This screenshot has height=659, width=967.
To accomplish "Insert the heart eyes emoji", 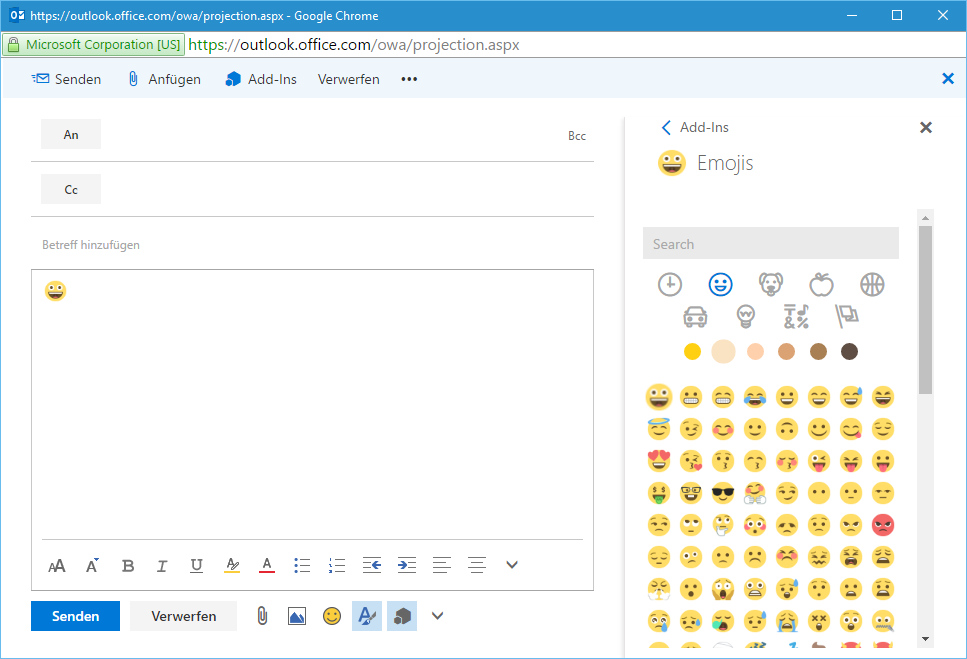I will 659,461.
